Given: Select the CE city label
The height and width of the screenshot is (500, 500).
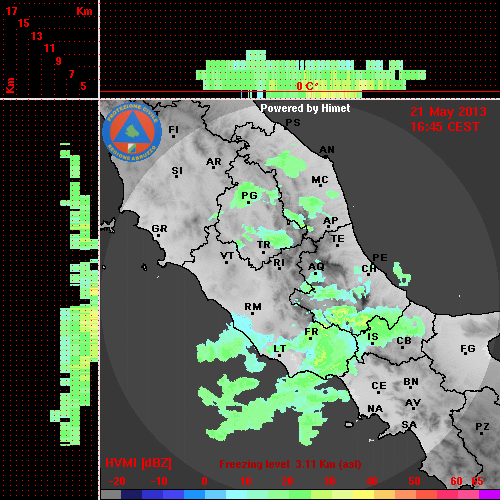Looking at the screenshot, I should pyautogui.click(x=379, y=386).
